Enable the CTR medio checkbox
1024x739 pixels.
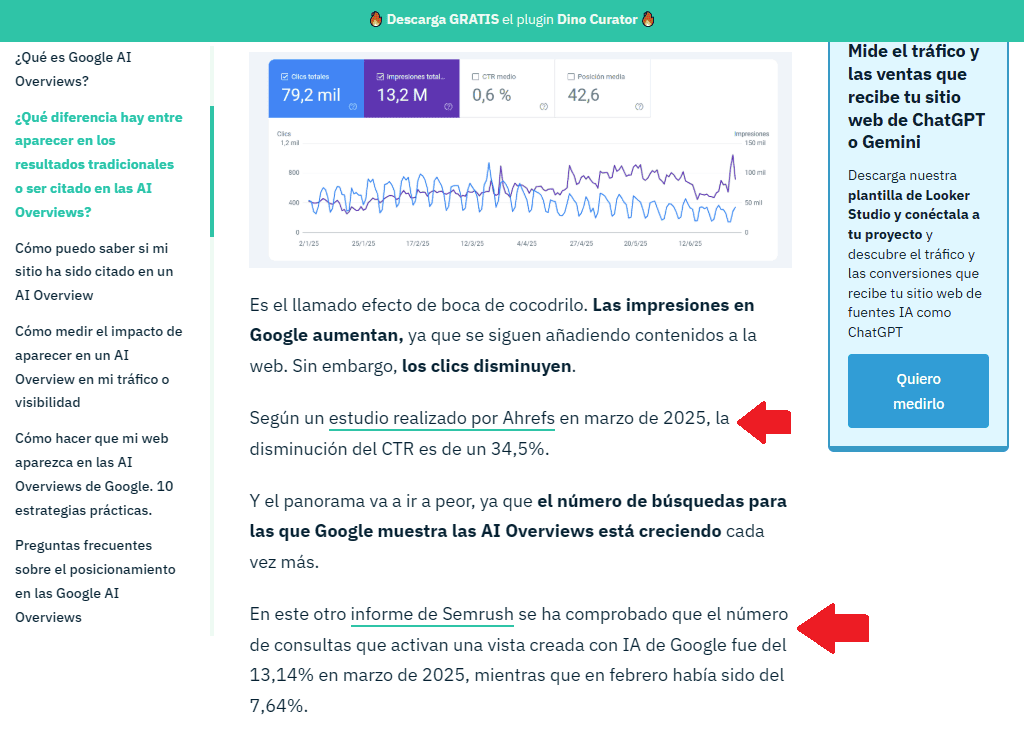pos(475,76)
